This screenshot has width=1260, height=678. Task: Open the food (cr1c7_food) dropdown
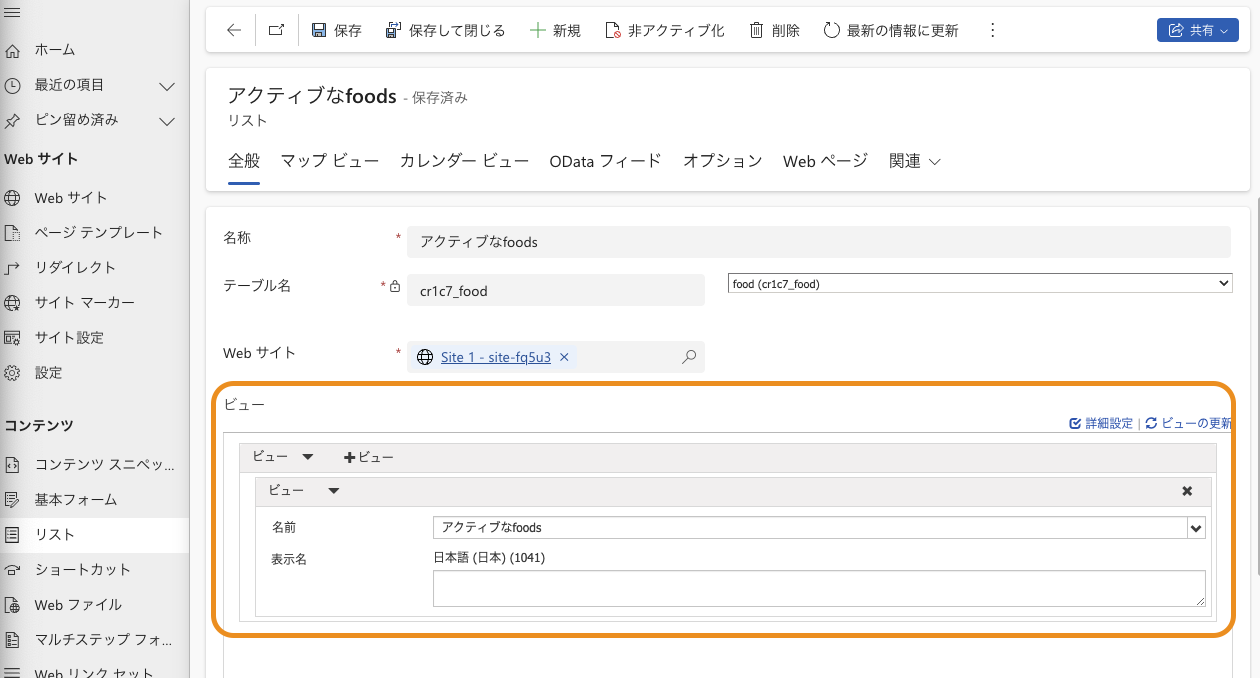980,284
